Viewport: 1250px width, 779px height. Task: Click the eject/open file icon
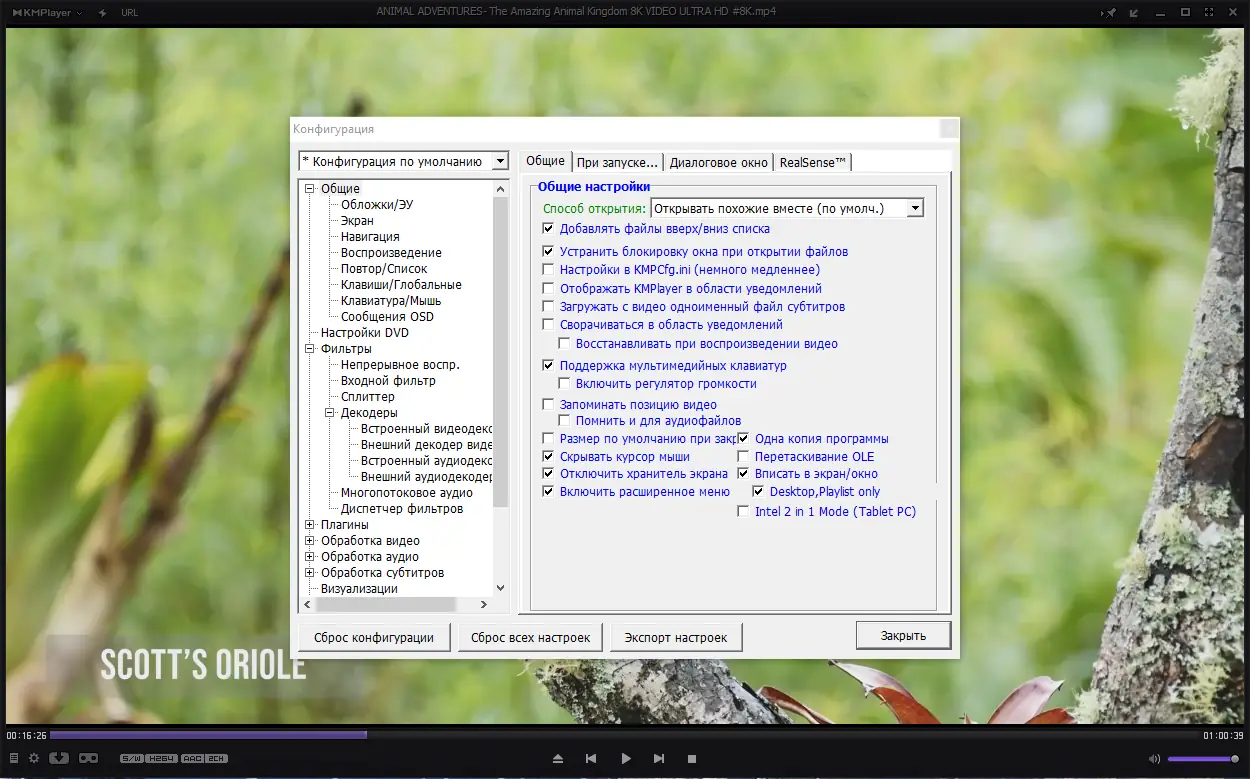click(558, 759)
